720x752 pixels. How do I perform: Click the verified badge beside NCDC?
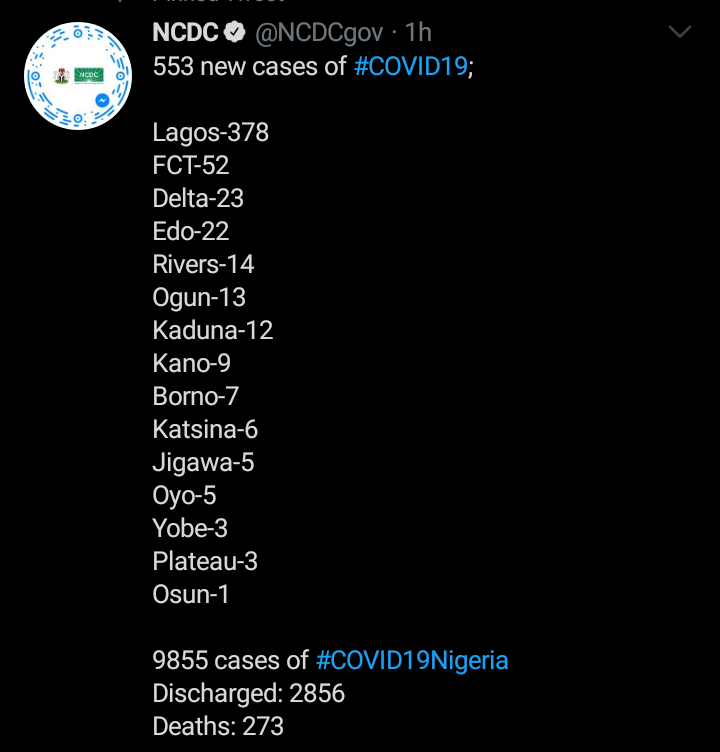tap(236, 33)
